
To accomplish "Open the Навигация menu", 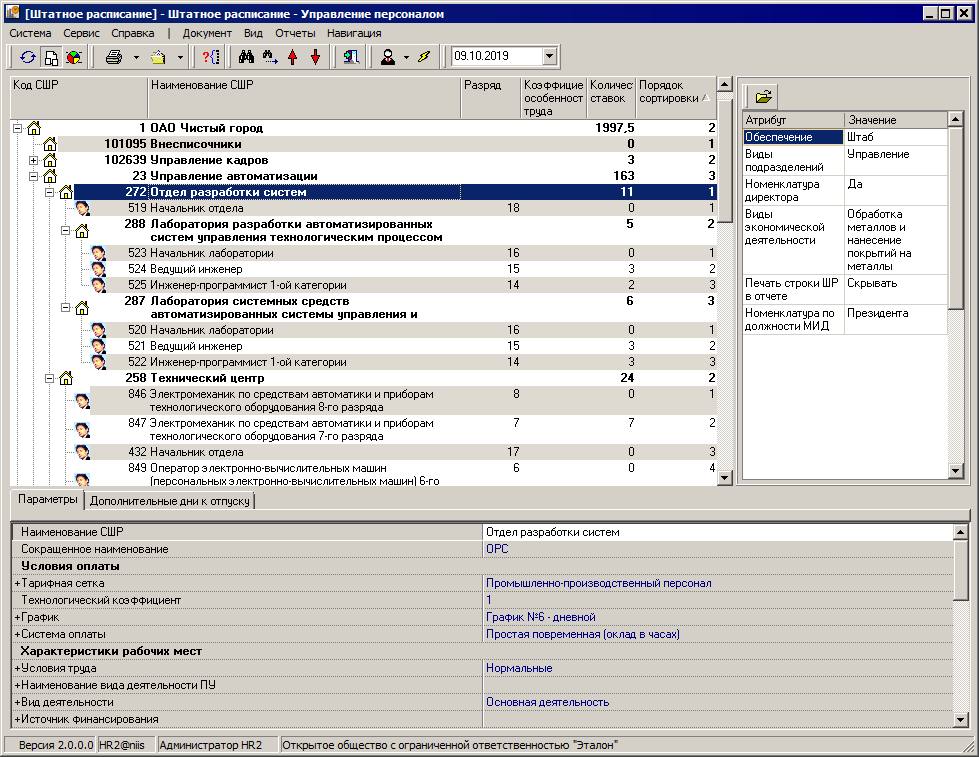I will click(354, 33).
